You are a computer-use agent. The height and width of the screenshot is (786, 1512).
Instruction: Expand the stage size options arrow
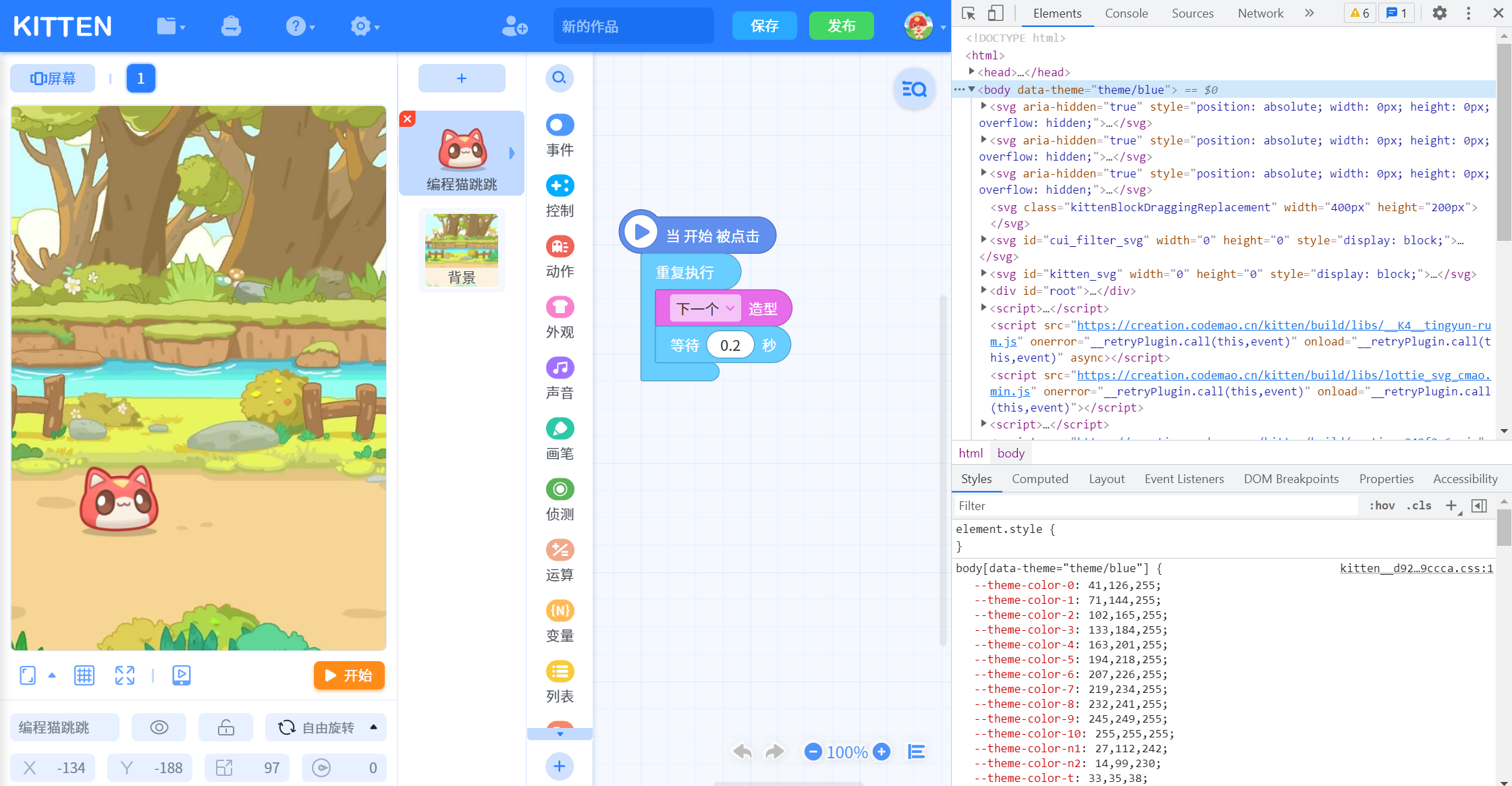click(52, 675)
